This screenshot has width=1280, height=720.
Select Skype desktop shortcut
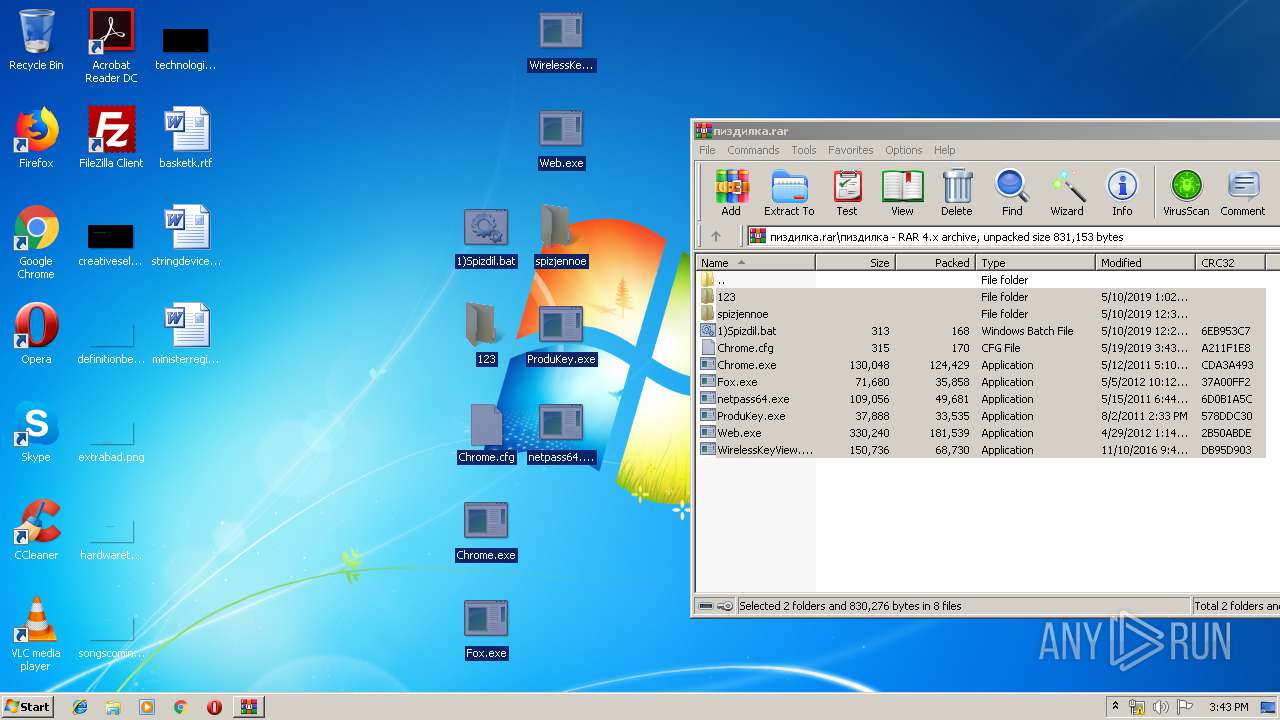pyautogui.click(x=36, y=432)
